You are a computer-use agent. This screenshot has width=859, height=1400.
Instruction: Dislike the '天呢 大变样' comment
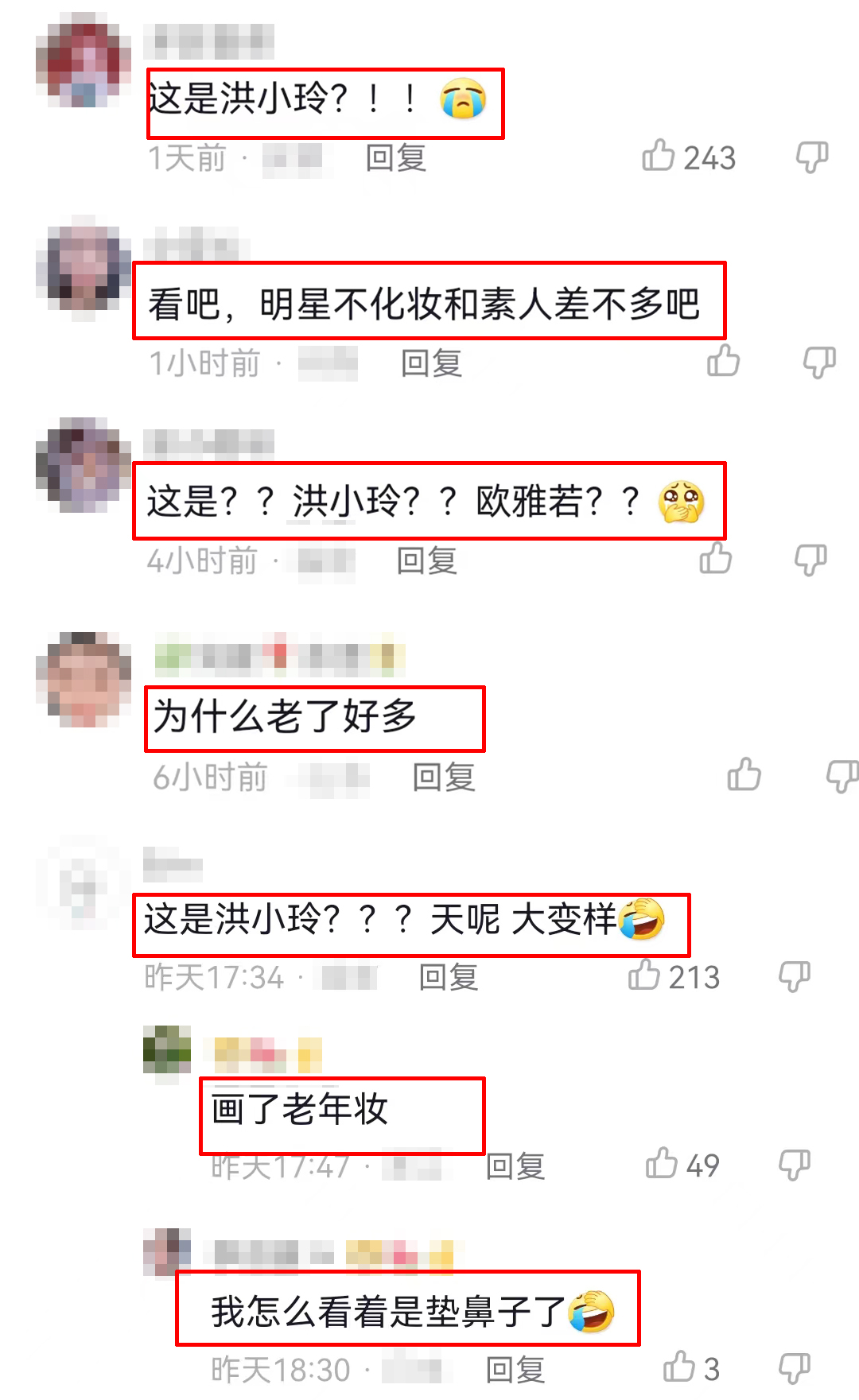[x=795, y=976]
